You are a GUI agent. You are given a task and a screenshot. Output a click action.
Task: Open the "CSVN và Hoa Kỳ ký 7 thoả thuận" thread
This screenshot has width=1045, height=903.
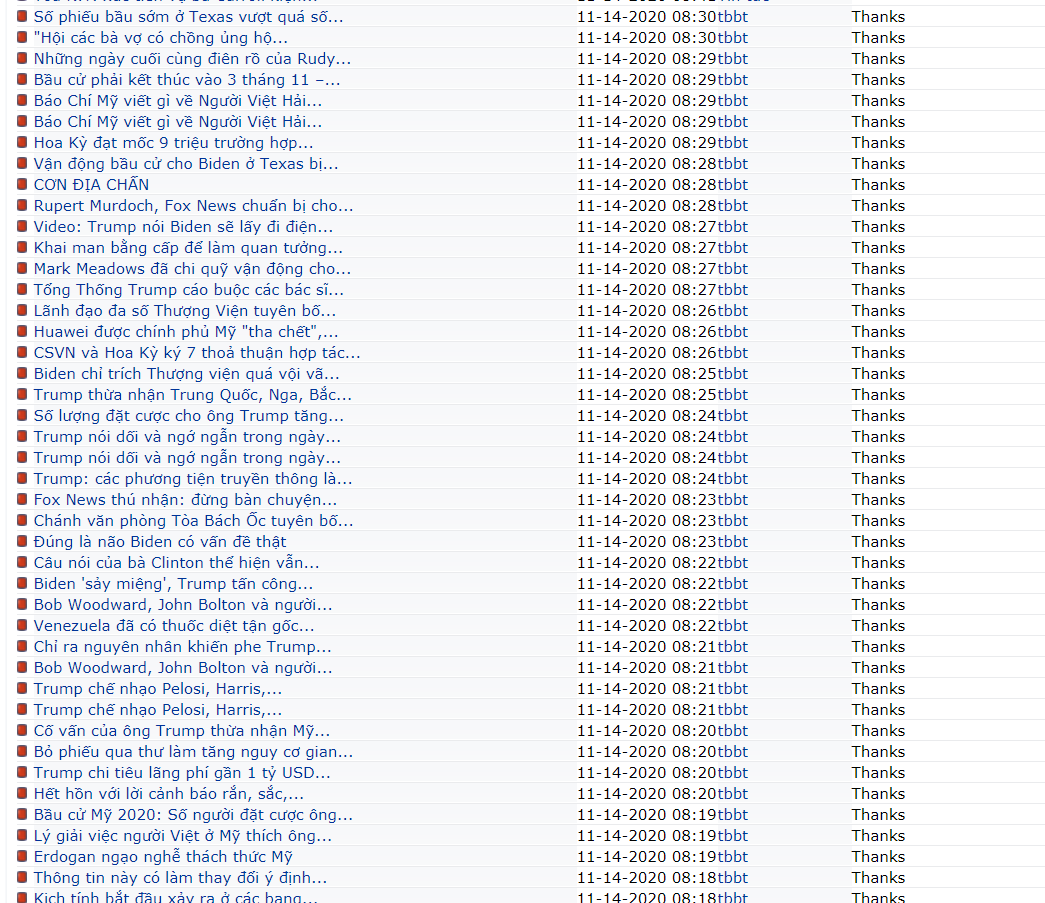click(197, 353)
